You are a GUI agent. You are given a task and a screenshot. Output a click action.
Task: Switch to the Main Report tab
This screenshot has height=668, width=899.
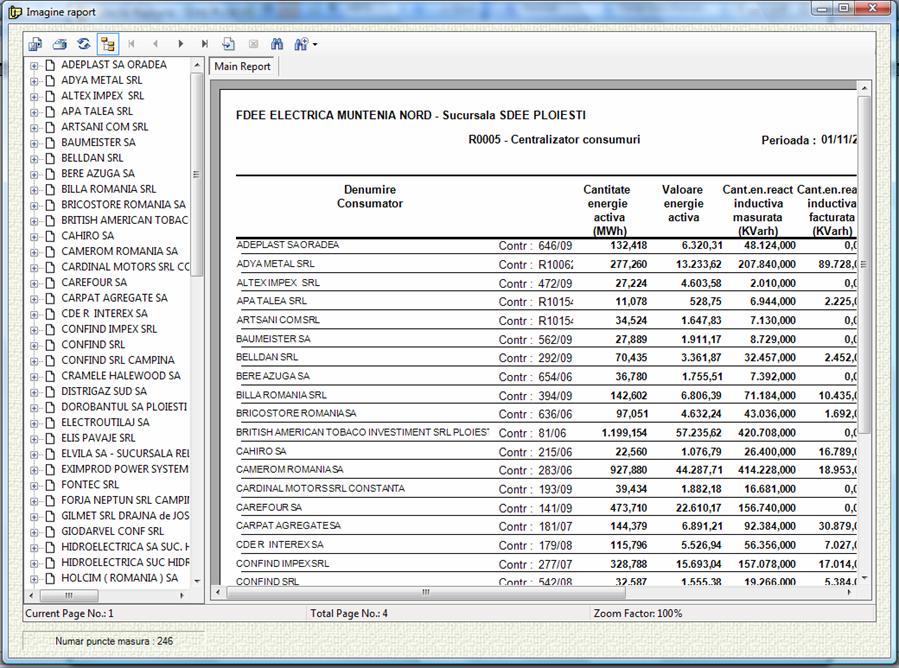pyautogui.click(x=242, y=67)
